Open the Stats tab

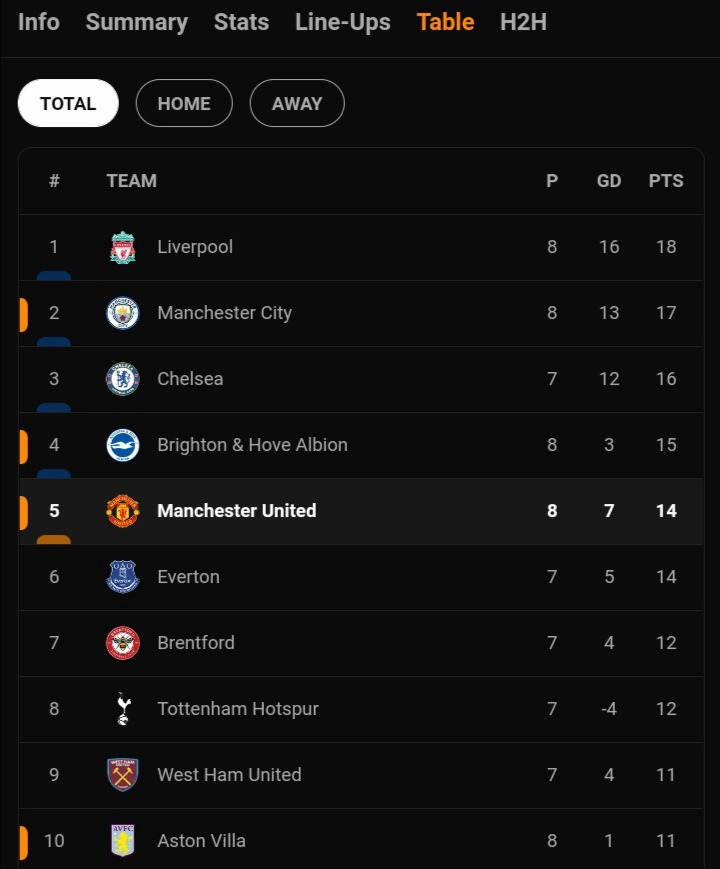coord(242,23)
